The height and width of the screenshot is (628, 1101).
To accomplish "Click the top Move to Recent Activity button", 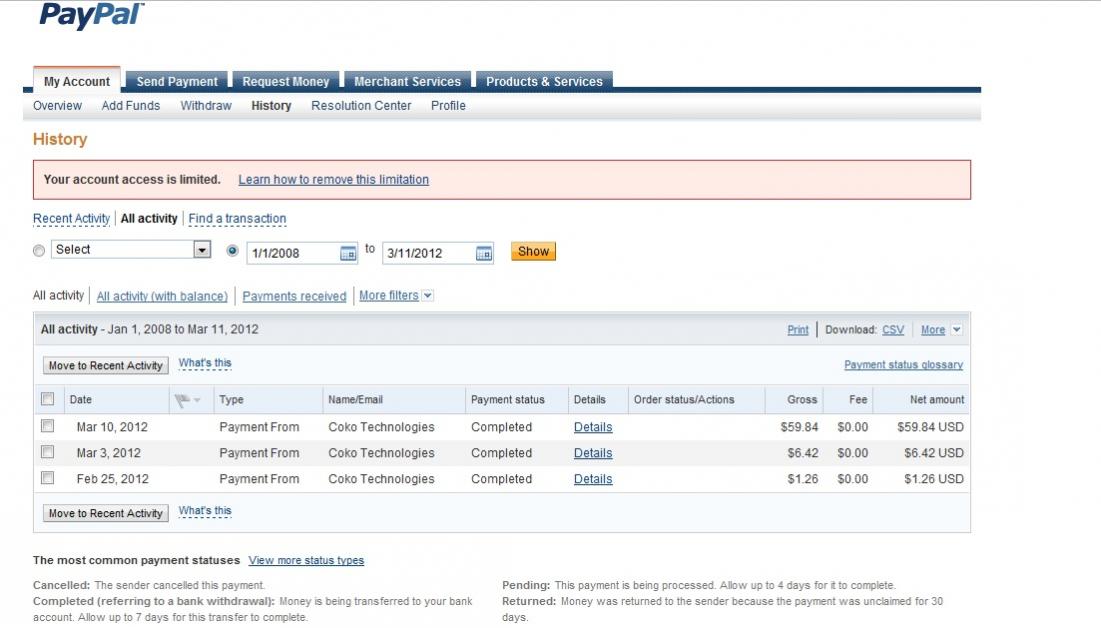I will click(x=105, y=365).
